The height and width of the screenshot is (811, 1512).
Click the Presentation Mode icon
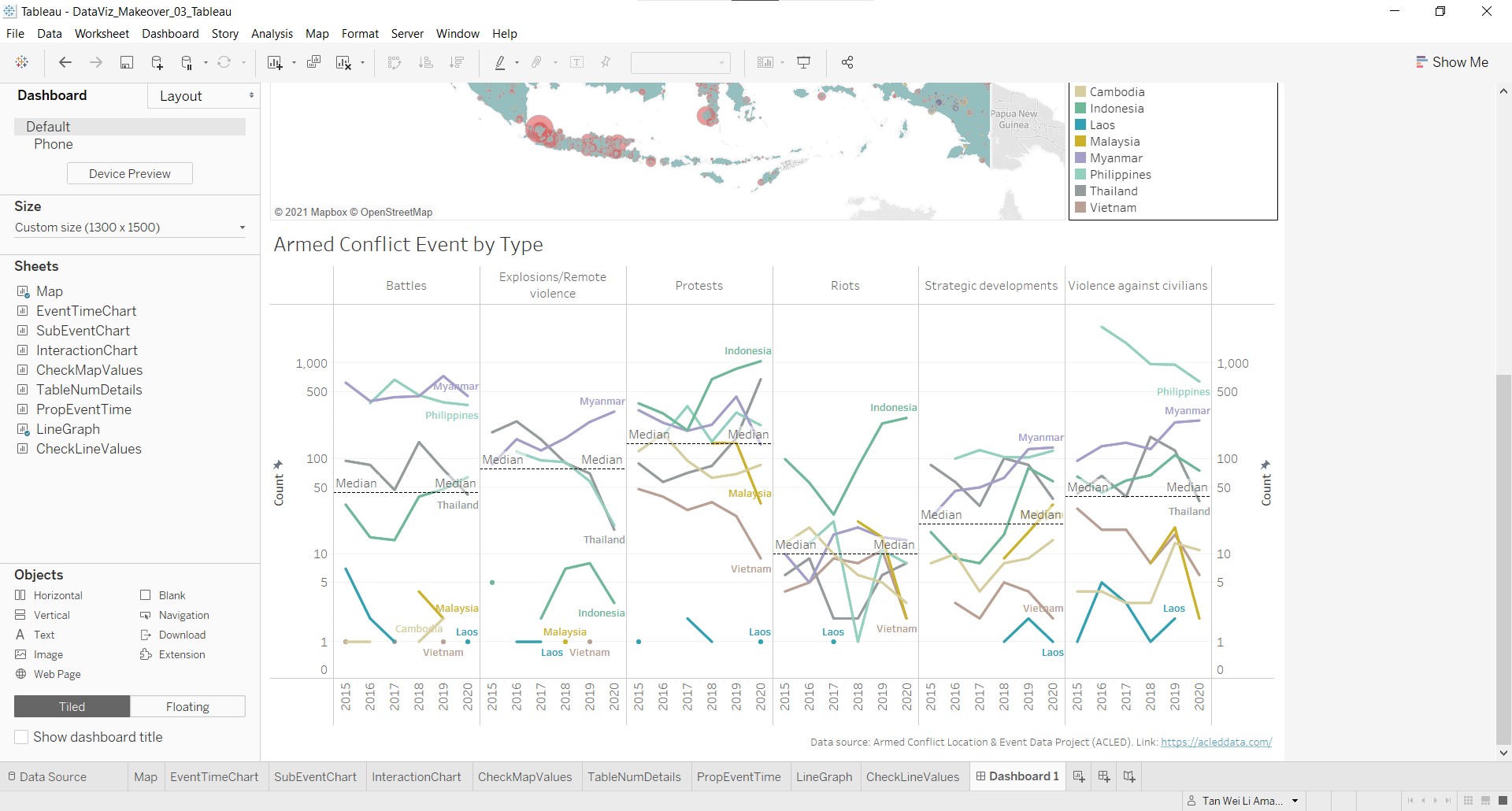coord(804,63)
